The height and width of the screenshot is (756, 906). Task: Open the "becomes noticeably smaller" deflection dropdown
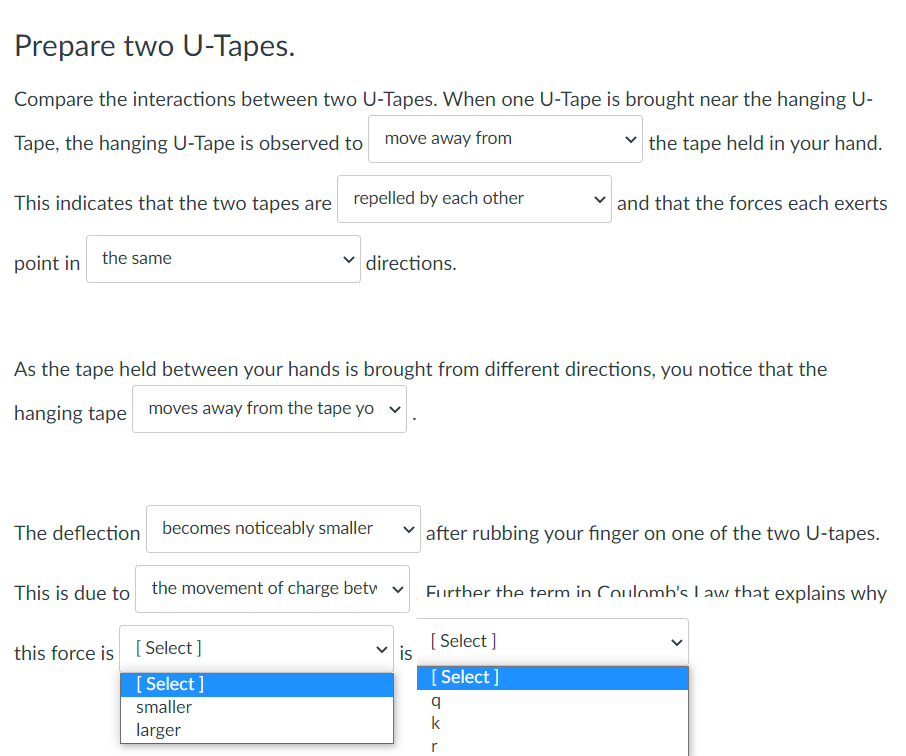point(283,528)
